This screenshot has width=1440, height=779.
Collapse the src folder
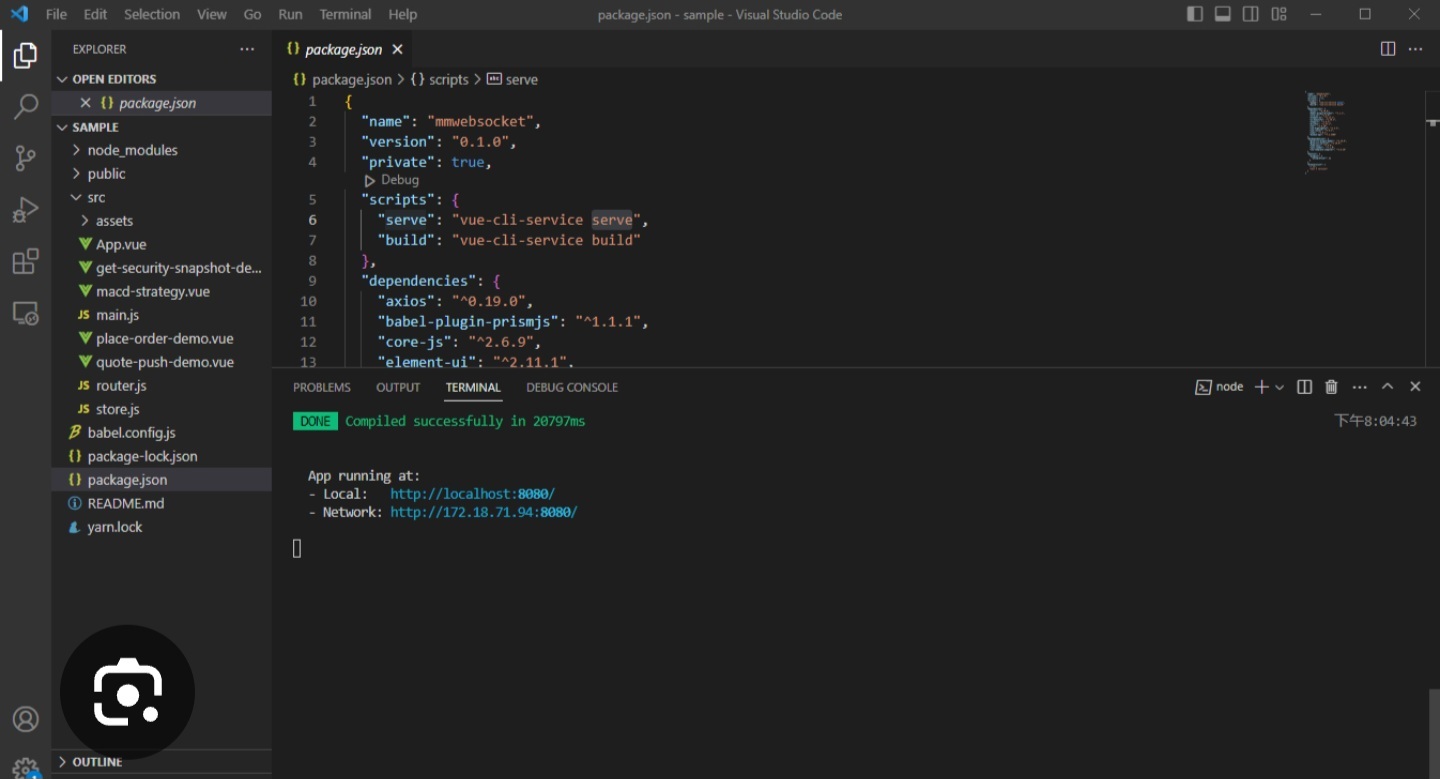[161, 197]
